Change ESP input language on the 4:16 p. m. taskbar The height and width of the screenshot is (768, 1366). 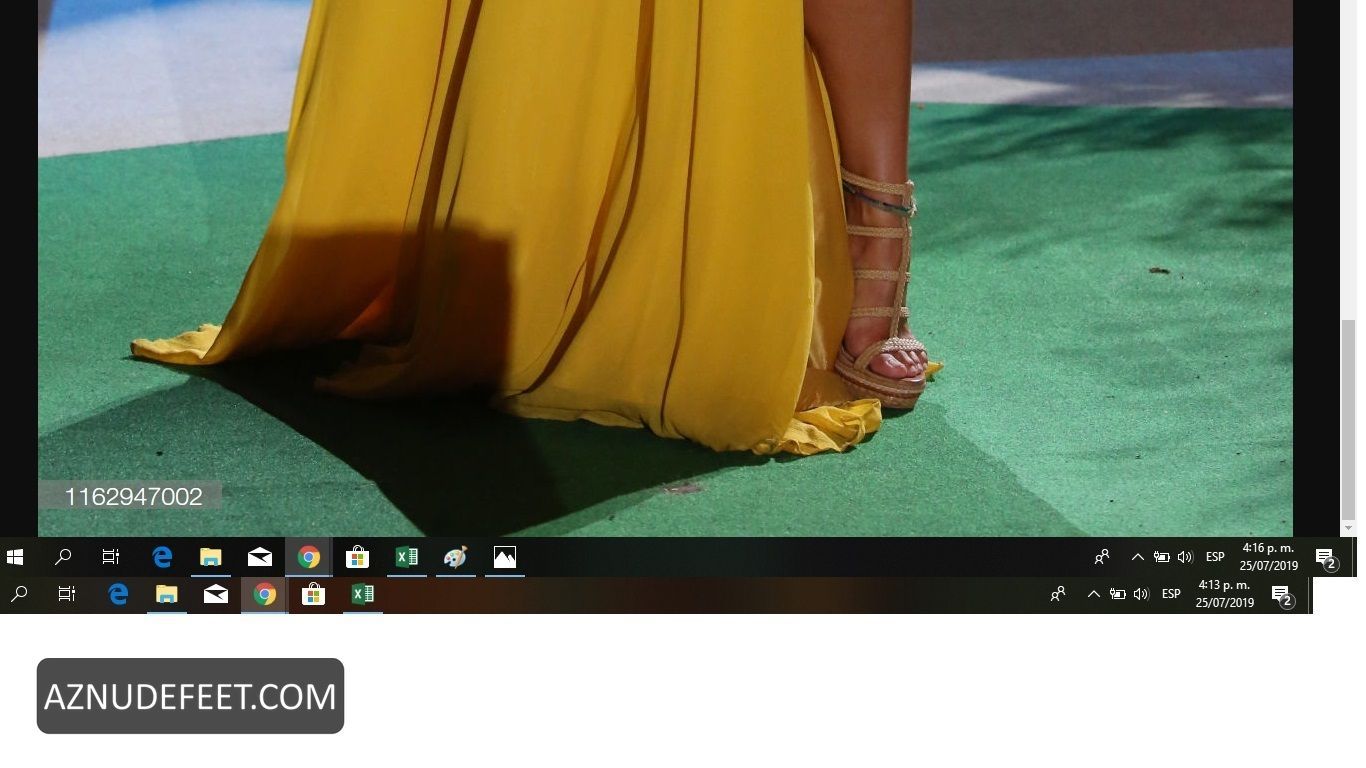(1215, 557)
